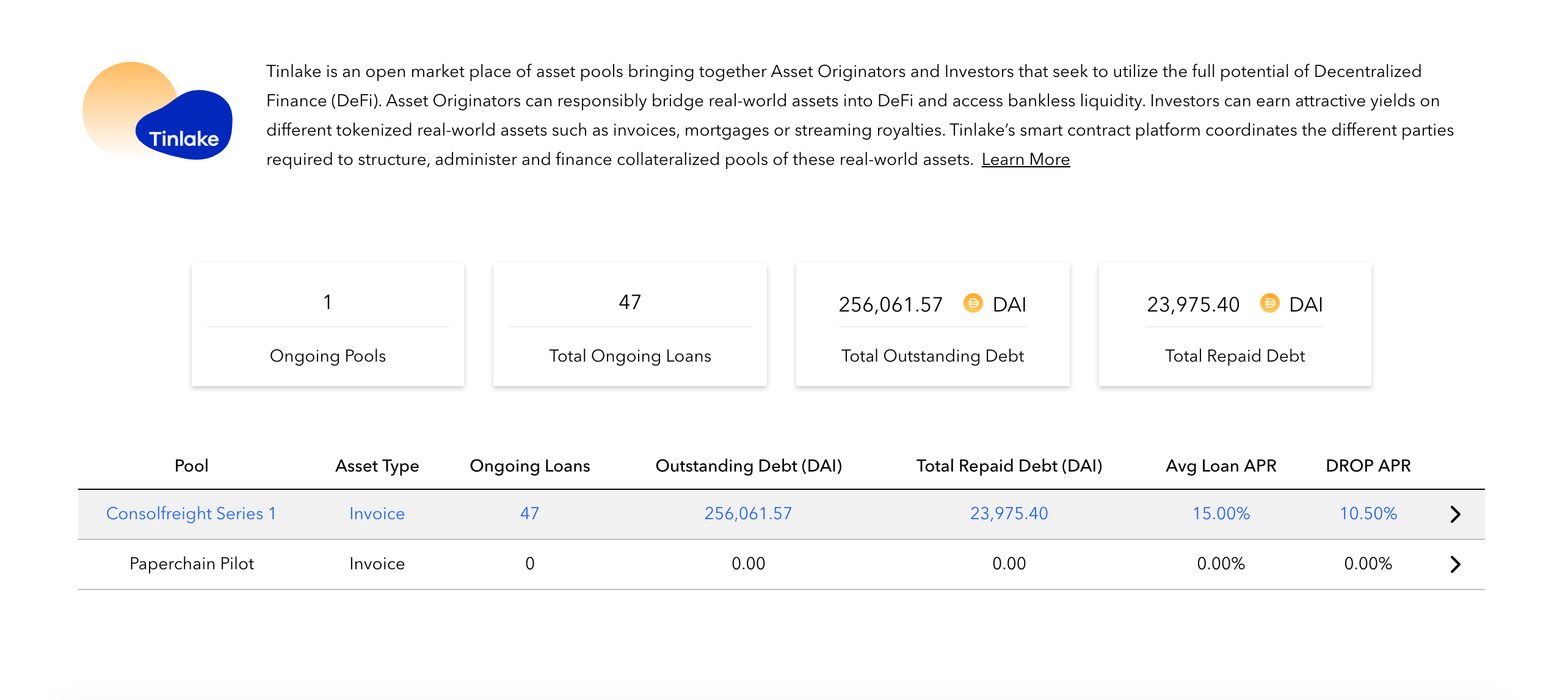Screen dimensions: 1568x700
Task: Click DAI coin icon in Total Outstanding Debt
Action: tap(973, 303)
